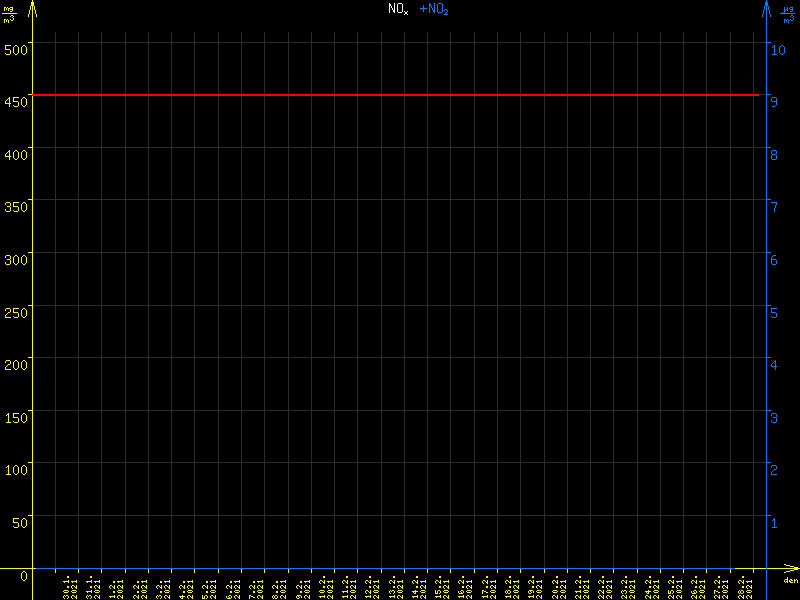The width and height of the screenshot is (800, 600).
Task: Click the 10 tick on the blue axis
Action: pos(776,49)
